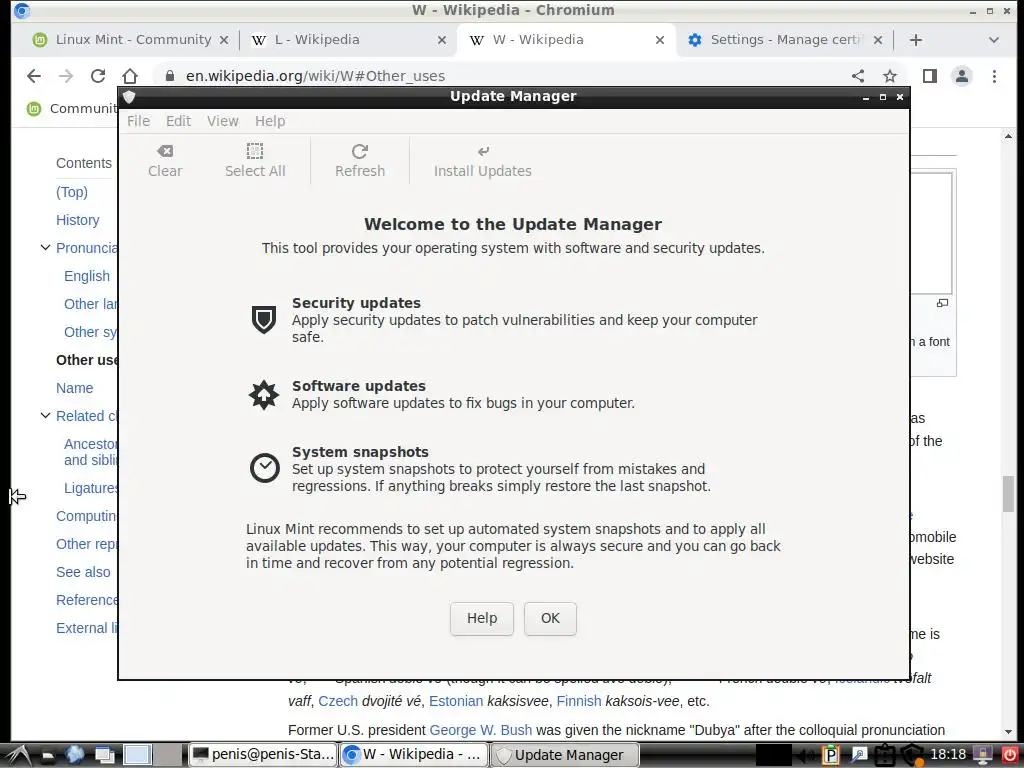The width and height of the screenshot is (1024, 768).
Task: Open the Finnish link in the article
Action: point(579,701)
